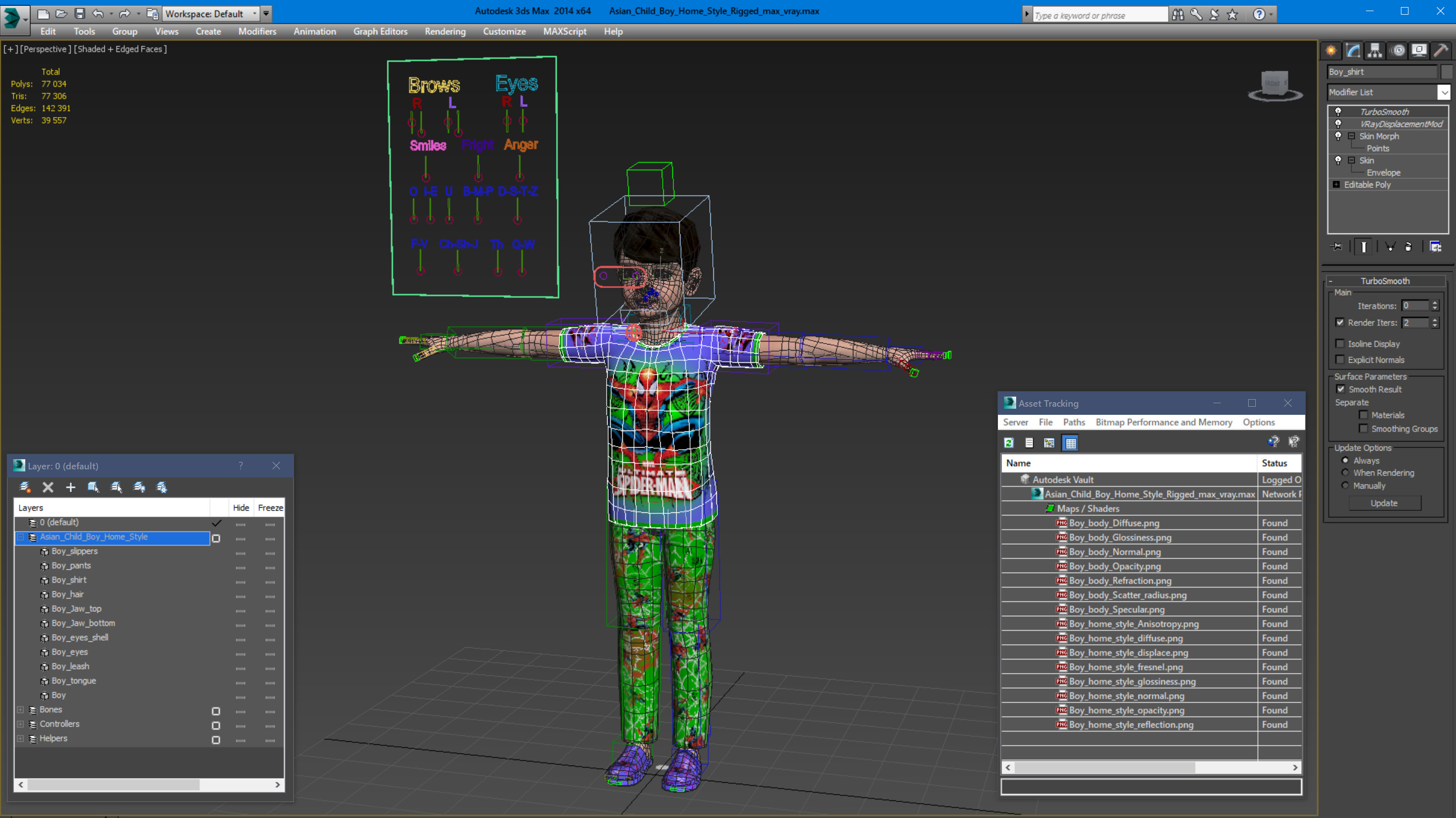Viewport: 1456px width, 818px height.
Task: Collapse the TurboSmooth rollout
Action: click(x=1385, y=281)
